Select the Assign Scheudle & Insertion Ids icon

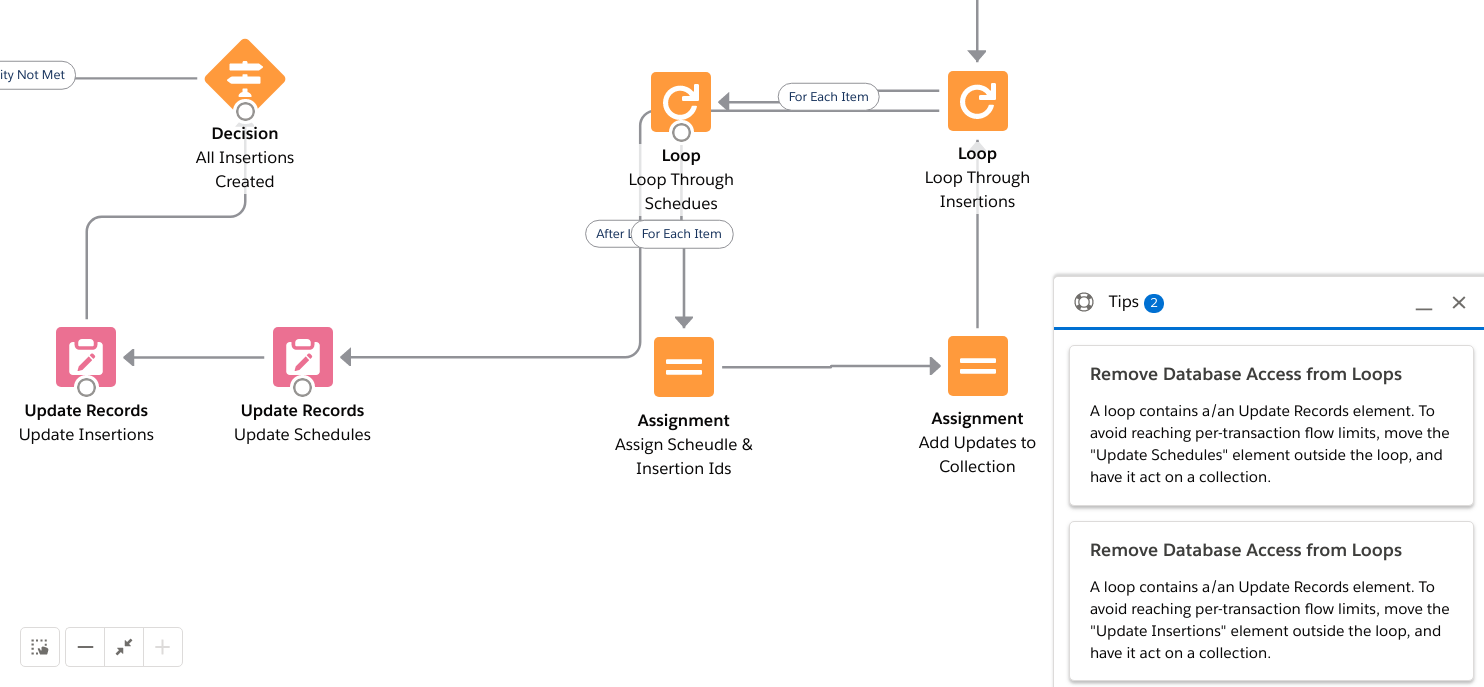click(684, 367)
